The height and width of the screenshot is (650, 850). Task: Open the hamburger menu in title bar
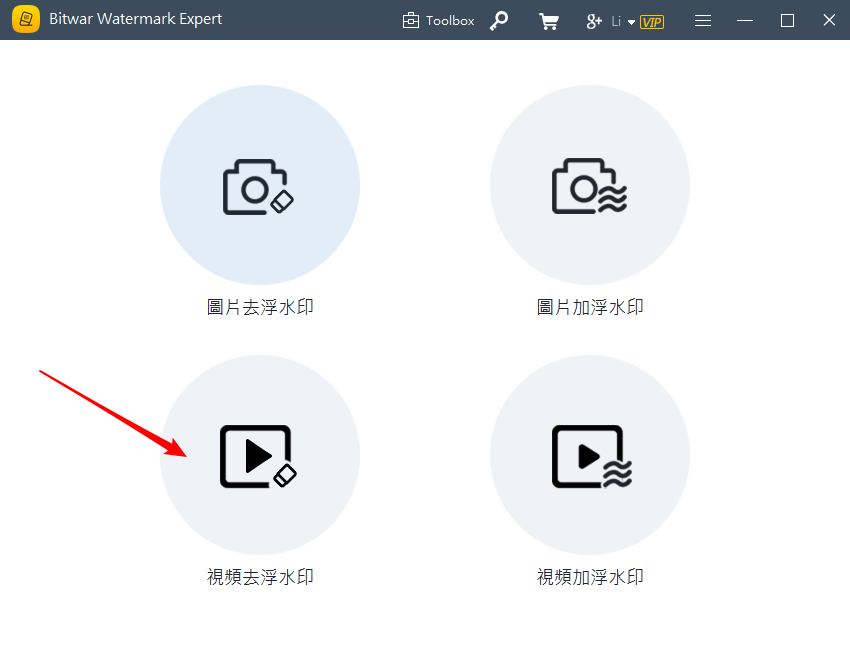coord(703,21)
